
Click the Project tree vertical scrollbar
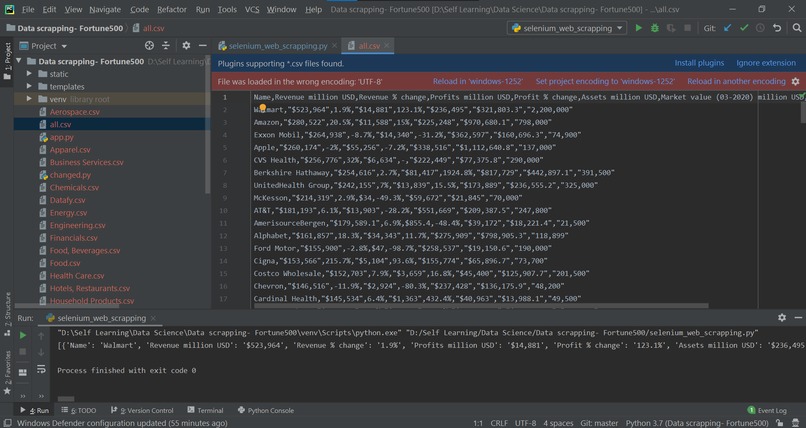point(208,125)
